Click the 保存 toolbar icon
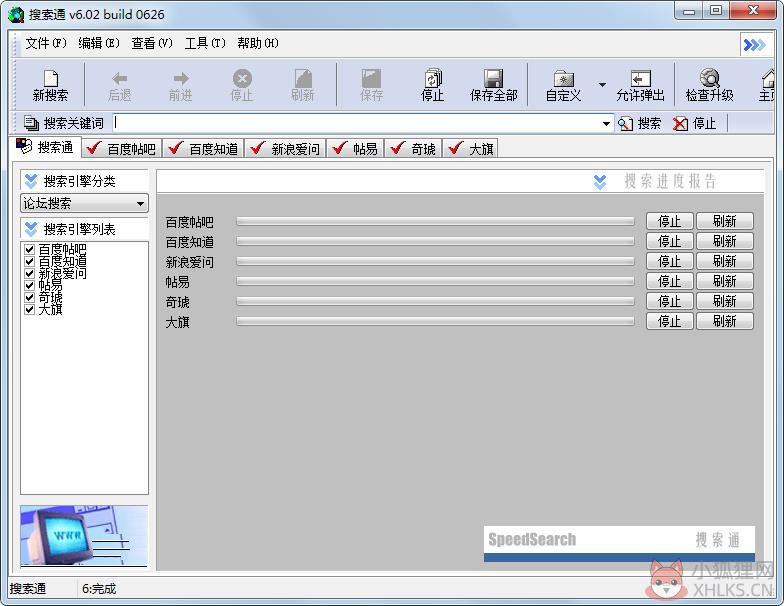784x606 pixels. [x=372, y=78]
